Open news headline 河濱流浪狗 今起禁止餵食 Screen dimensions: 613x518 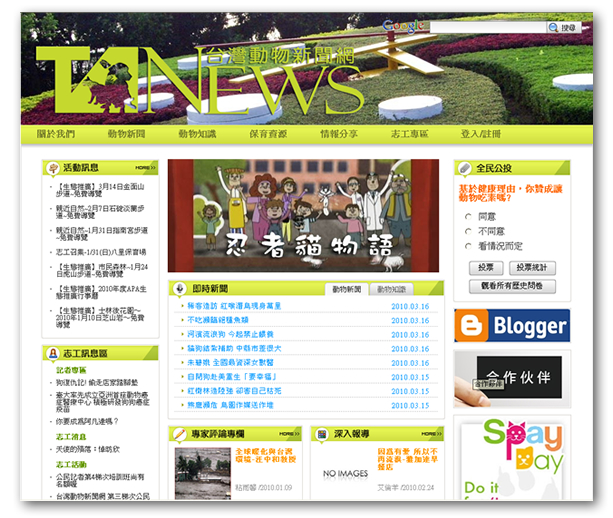[x=230, y=334]
